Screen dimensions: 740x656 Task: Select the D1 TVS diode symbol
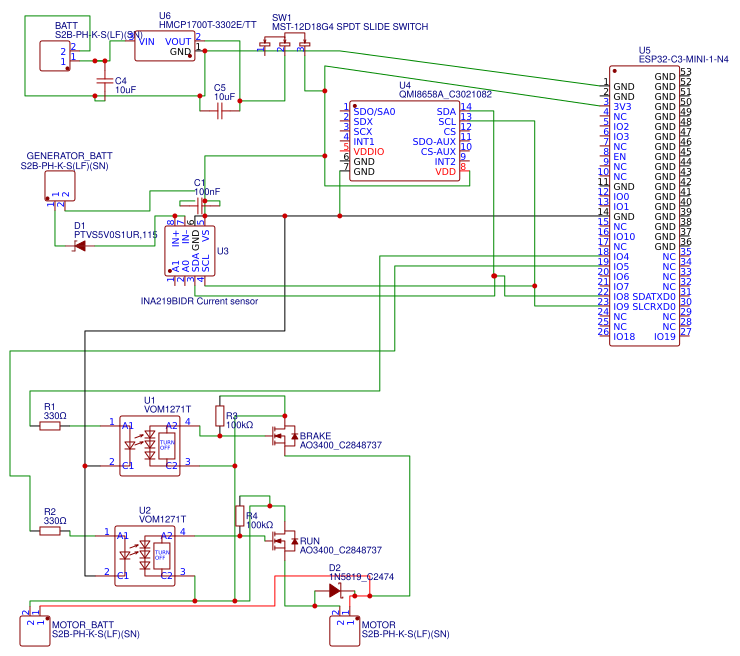[x=80, y=246]
